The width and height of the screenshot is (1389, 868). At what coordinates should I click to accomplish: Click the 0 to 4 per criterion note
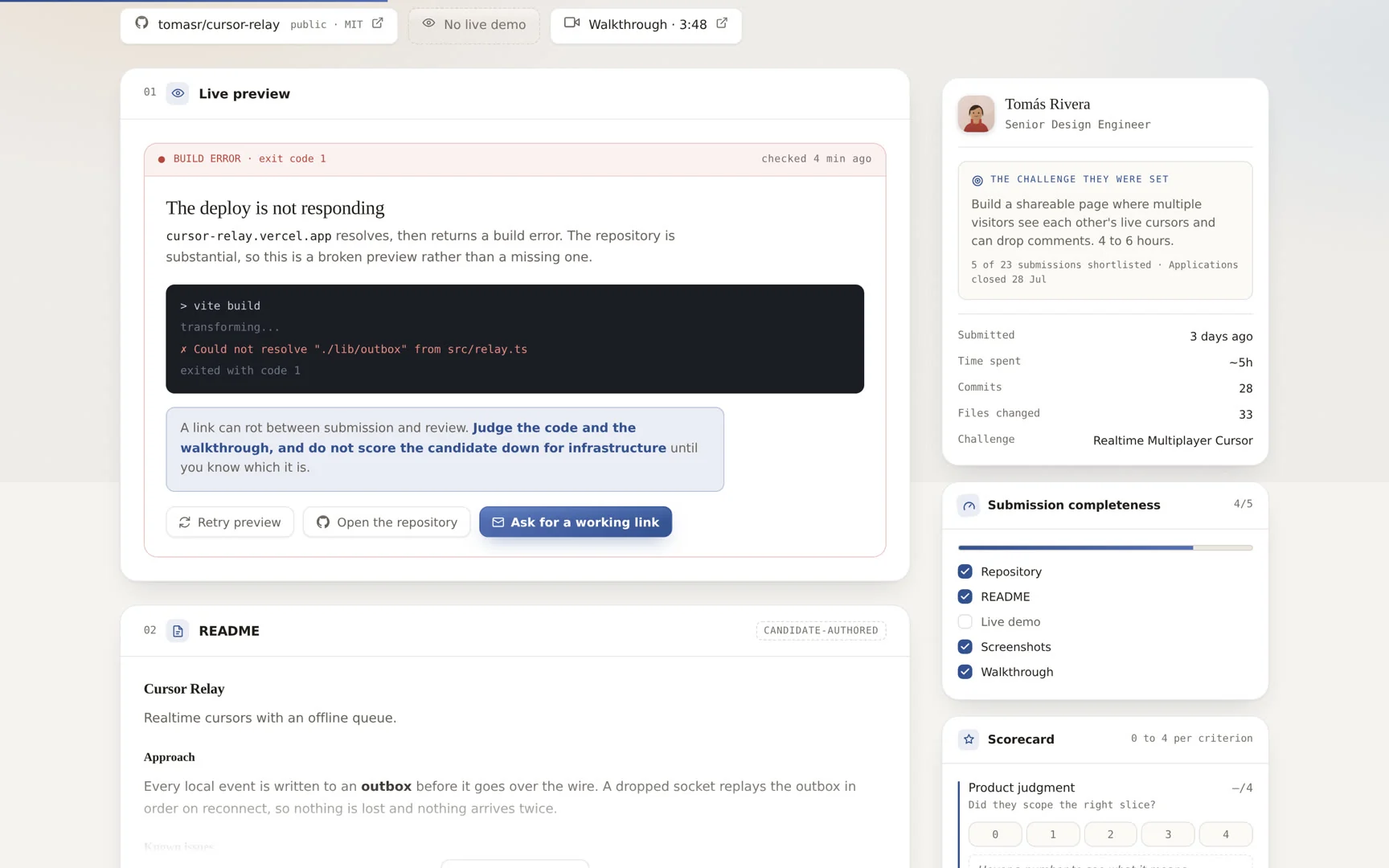tap(1191, 739)
